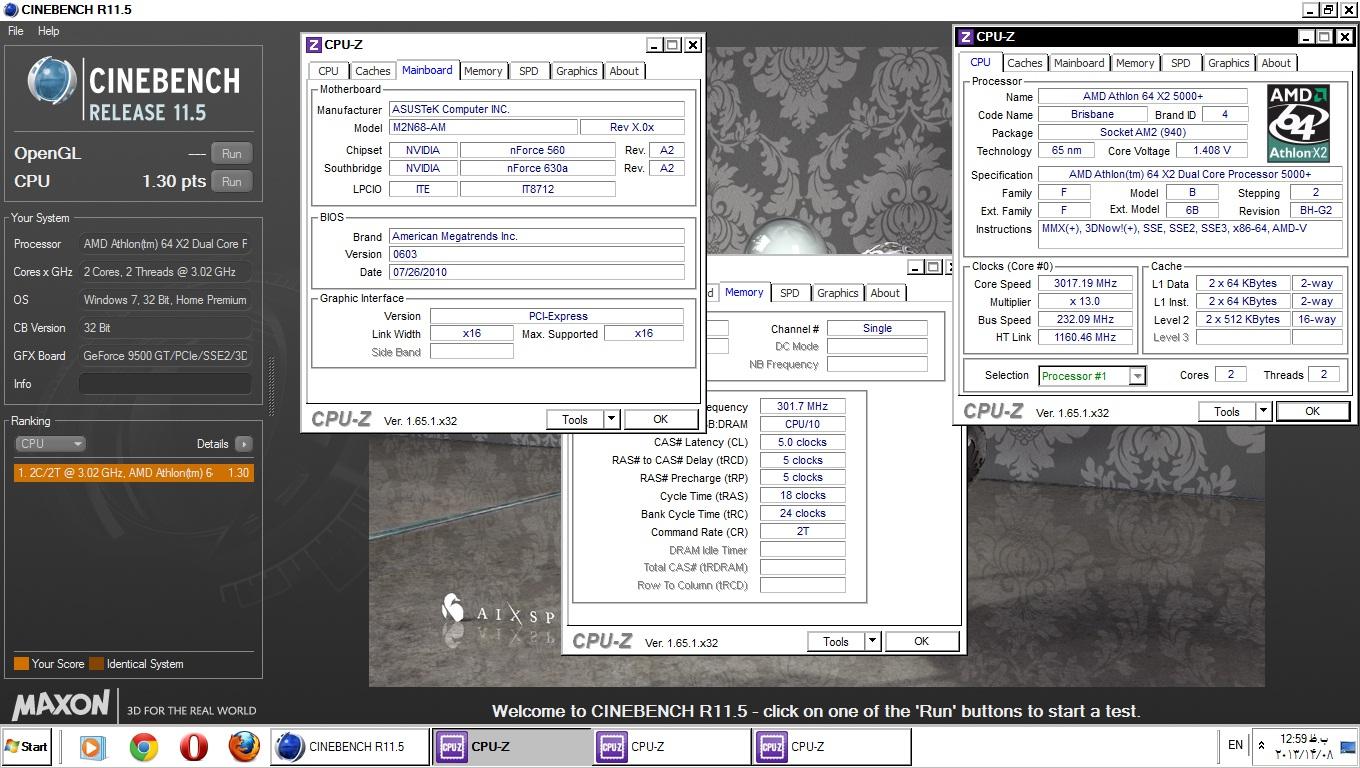Open Windows Media Player from taskbar
The image size is (1360, 768).
coord(92,746)
